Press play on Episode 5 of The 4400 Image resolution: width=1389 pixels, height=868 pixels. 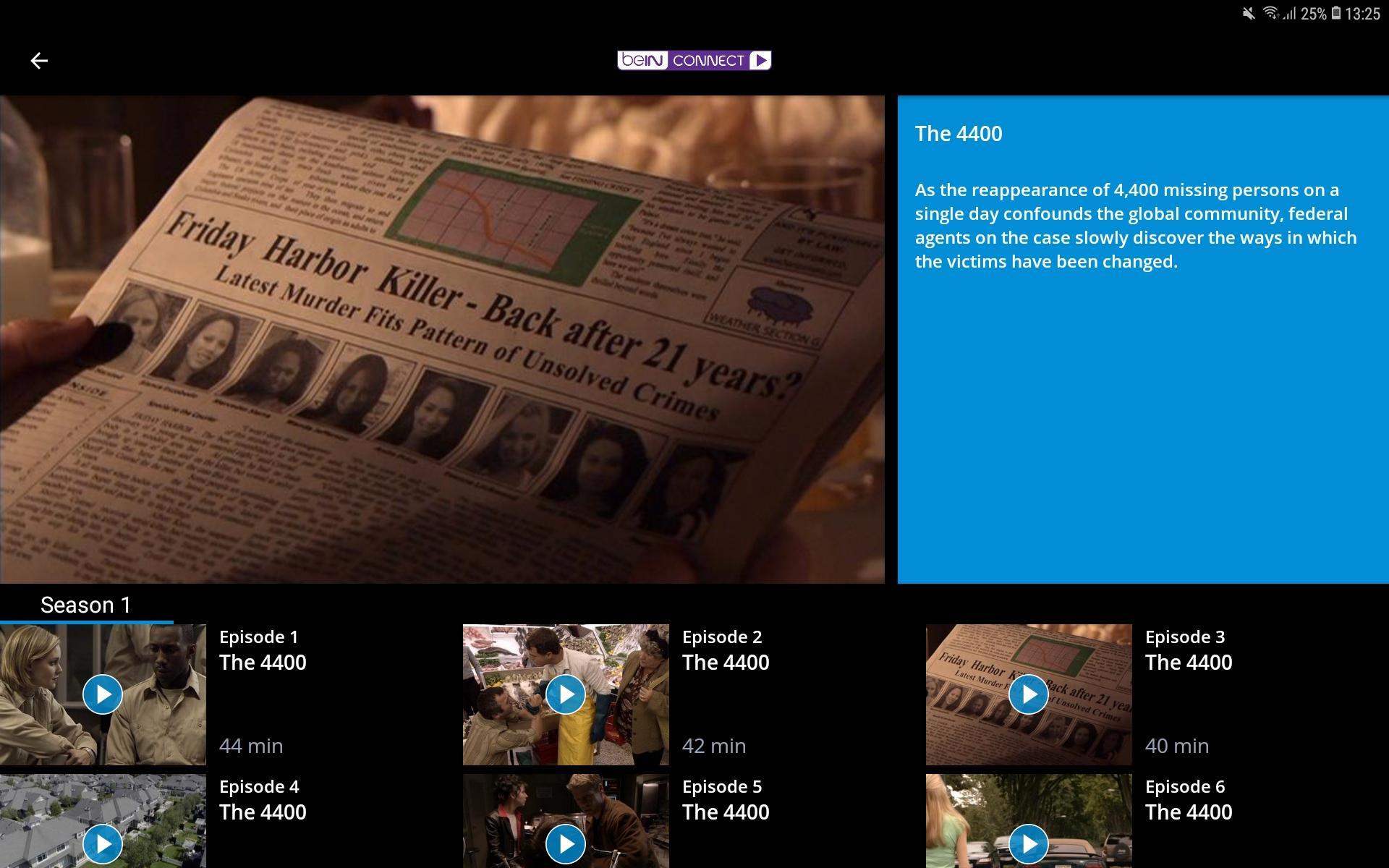click(x=566, y=843)
